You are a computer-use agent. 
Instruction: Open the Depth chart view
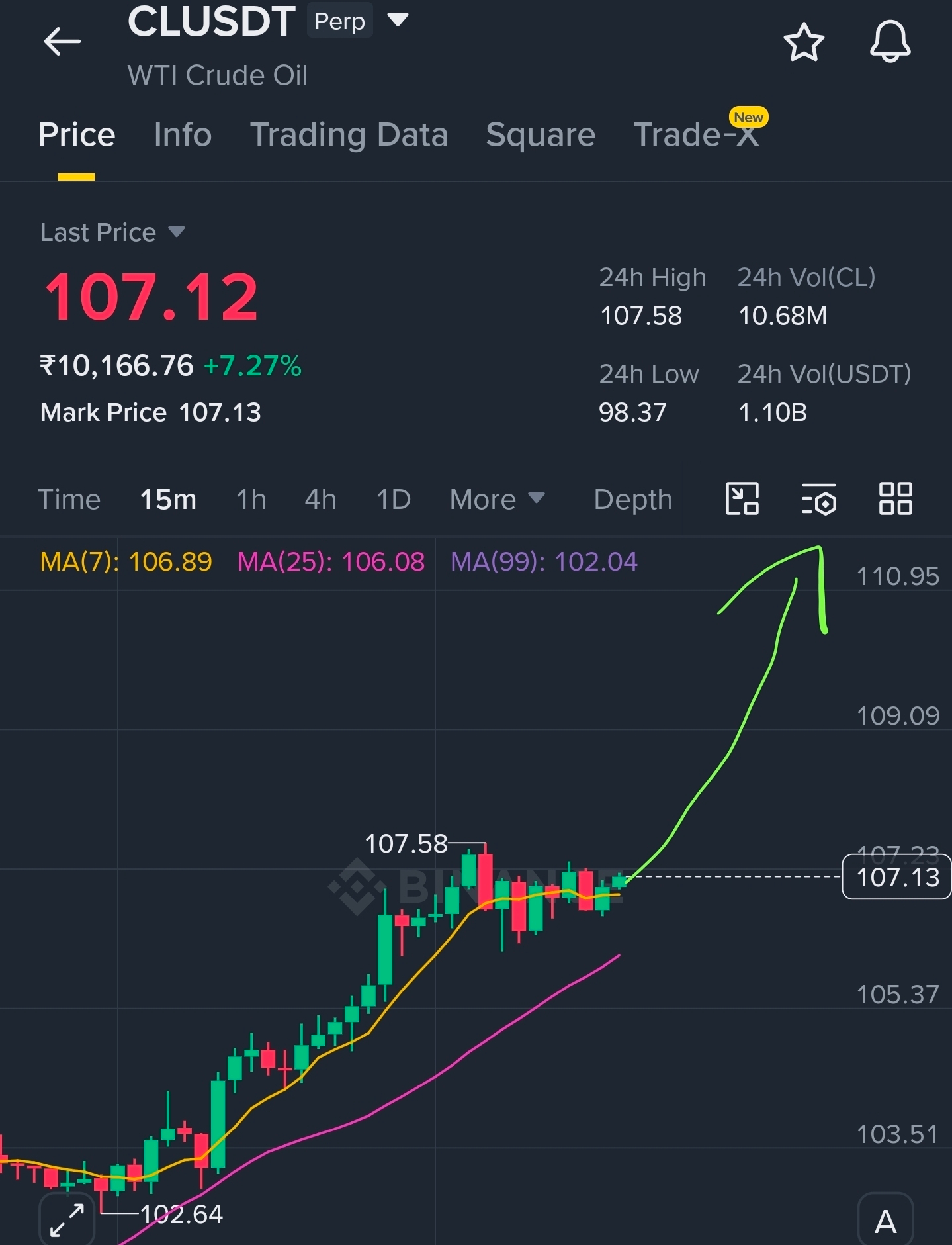pyautogui.click(x=632, y=500)
